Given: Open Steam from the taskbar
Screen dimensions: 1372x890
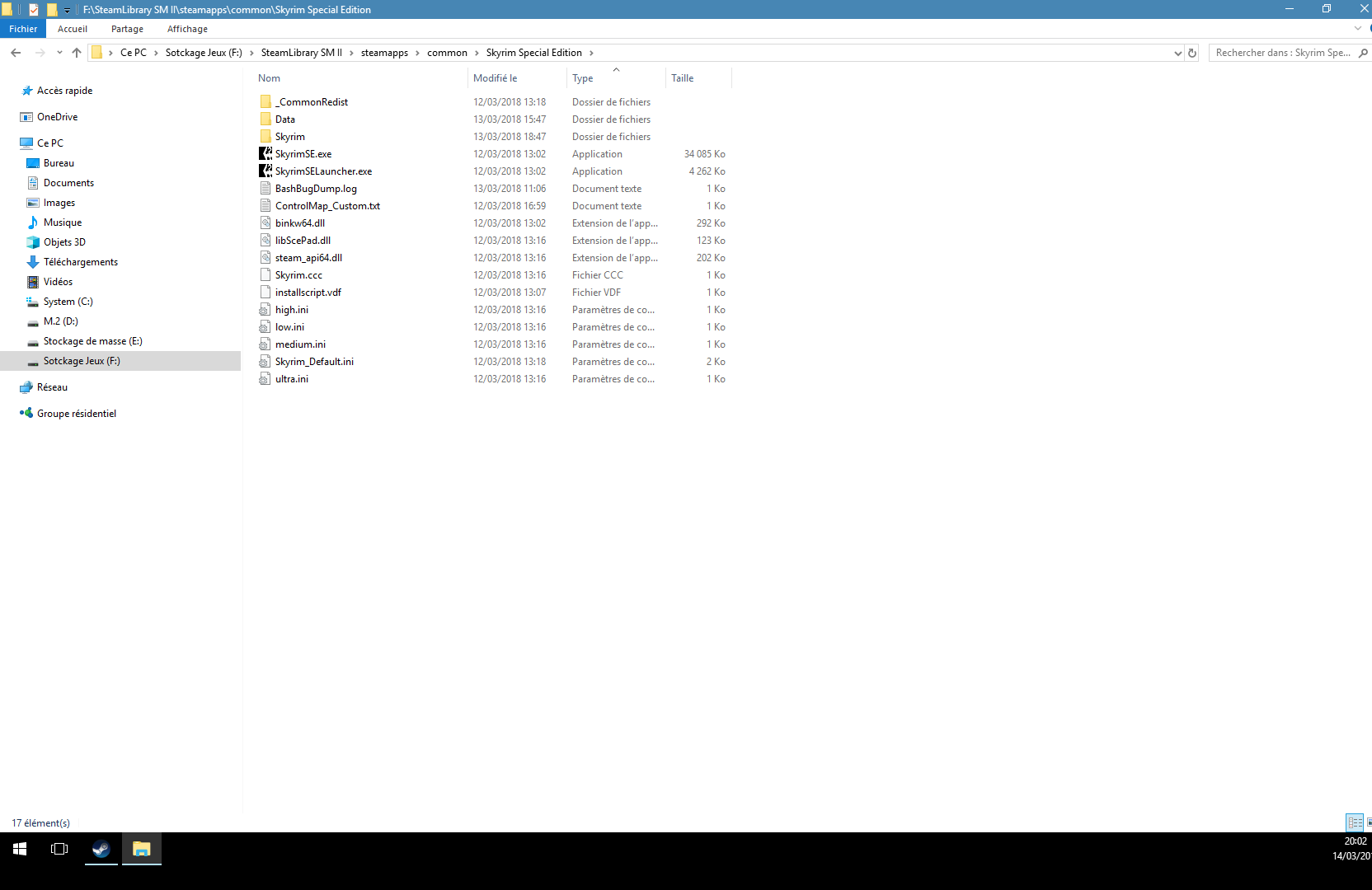Looking at the screenshot, I should click(101, 849).
